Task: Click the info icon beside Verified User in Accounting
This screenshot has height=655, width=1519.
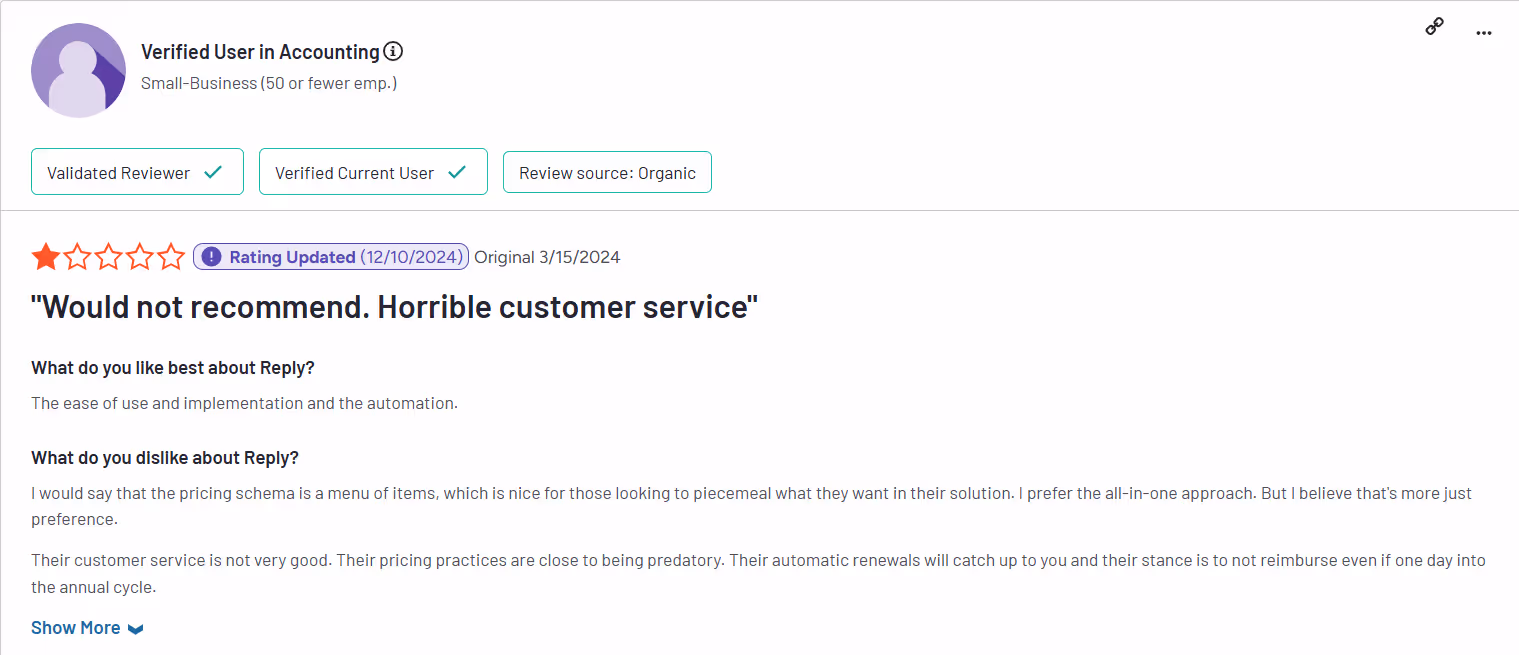Action: (393, 50)
